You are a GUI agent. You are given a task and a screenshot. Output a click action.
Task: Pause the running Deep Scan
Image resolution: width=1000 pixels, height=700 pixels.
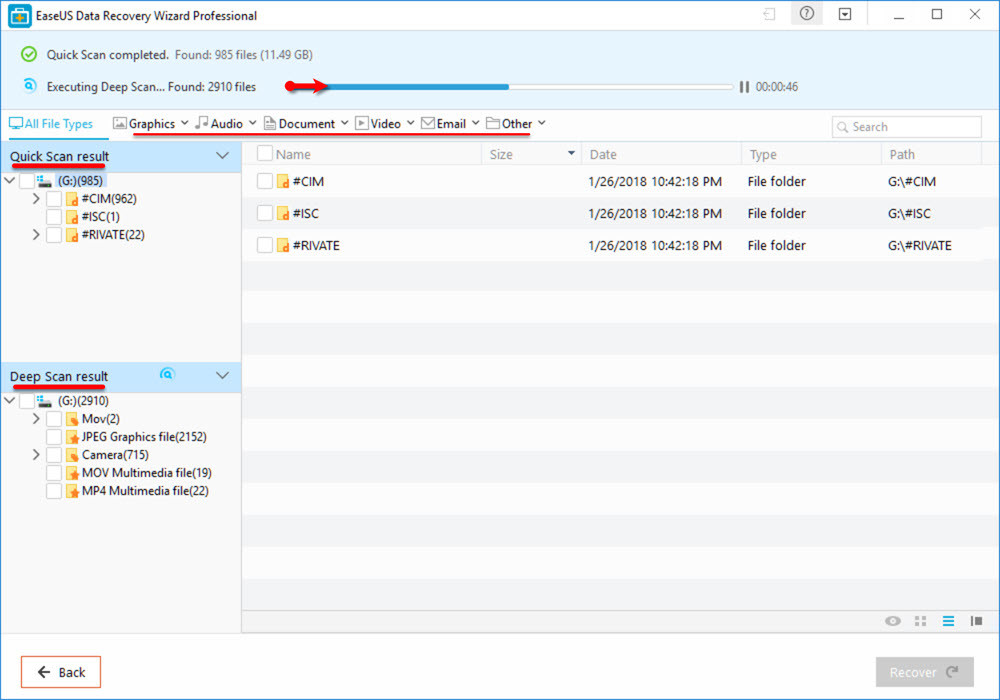(x=744, y=87)
